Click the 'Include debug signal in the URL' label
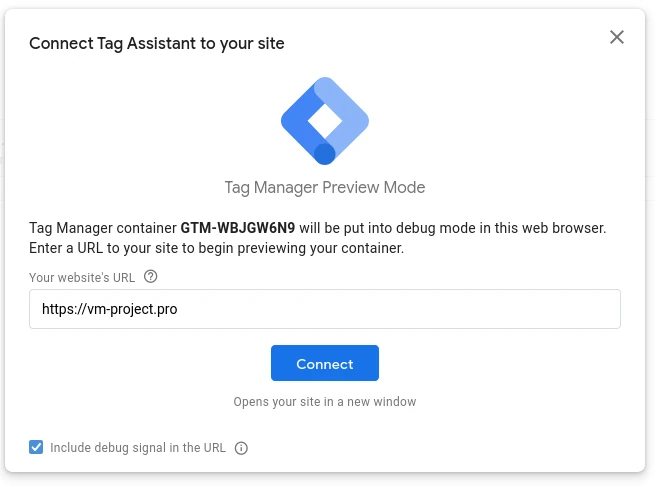This screenshot has height=487, width=655. (x=138, y=448)
